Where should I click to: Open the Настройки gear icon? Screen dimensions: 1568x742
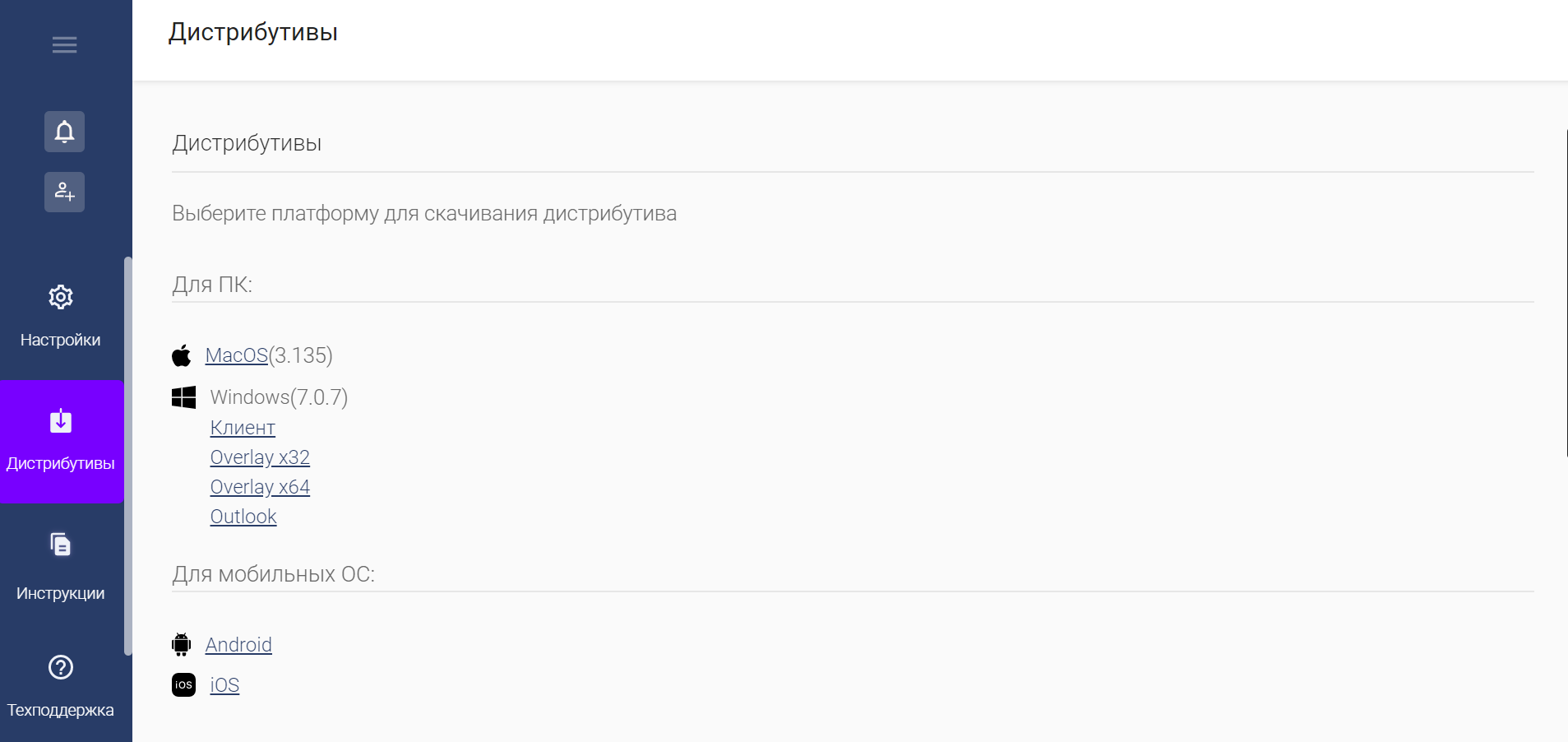pyautogui.click(x=61, y=297)
